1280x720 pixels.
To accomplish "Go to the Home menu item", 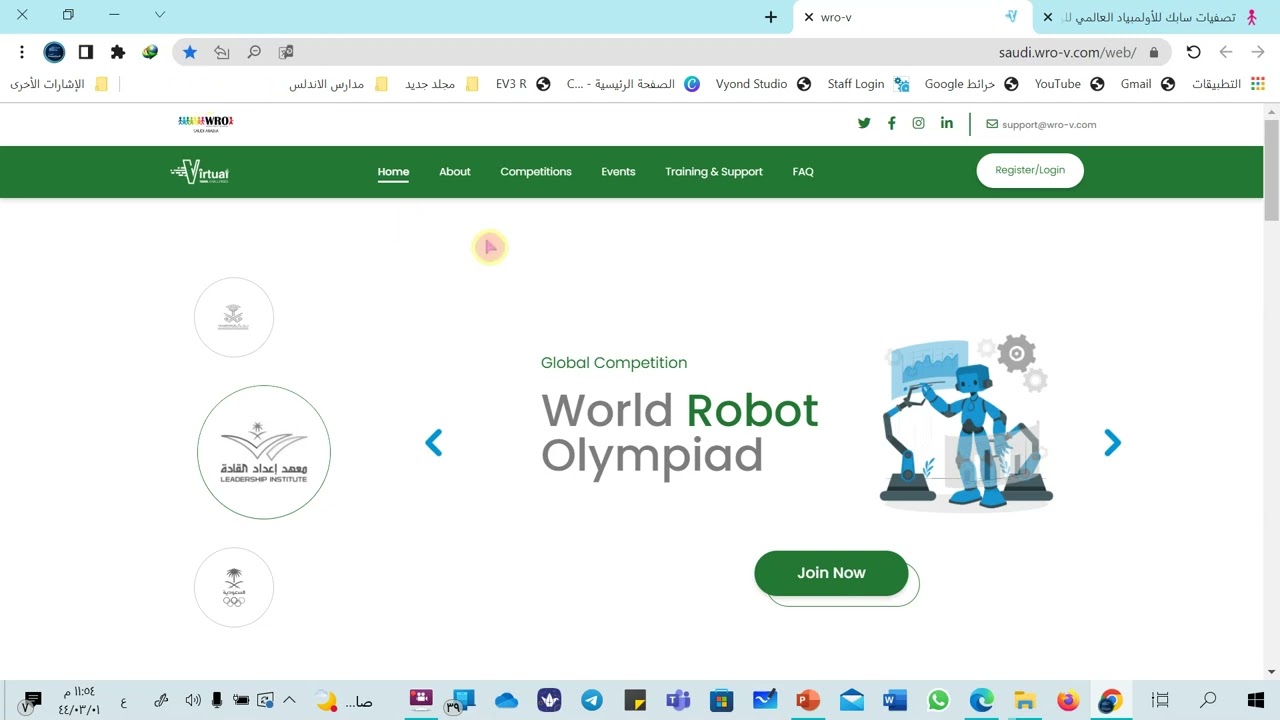I will tap(393, 172).
